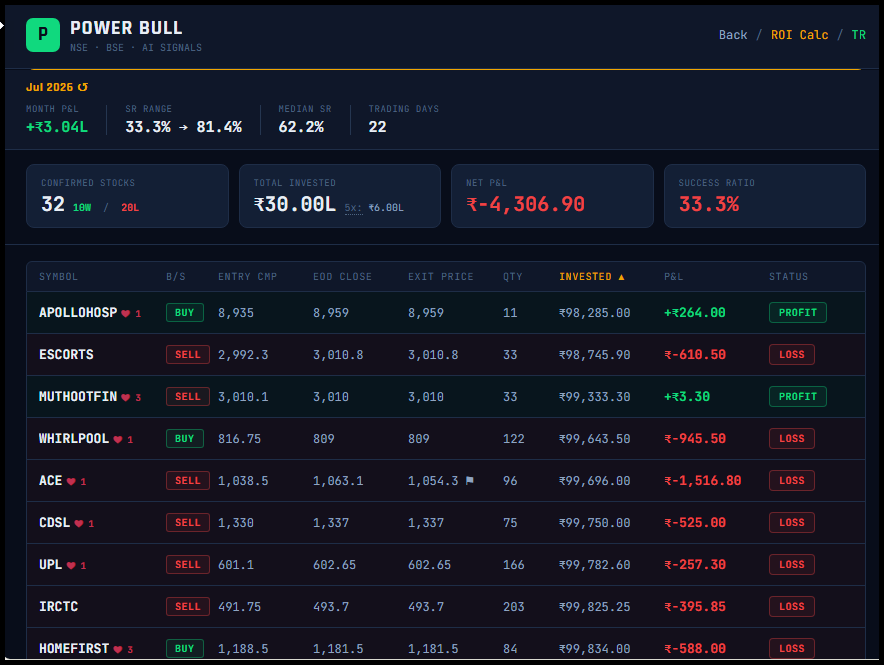Click the PROFIT status badge for APOLLOHOSP
This screenshot has width=884, height=665.
(x=798, y=313)
